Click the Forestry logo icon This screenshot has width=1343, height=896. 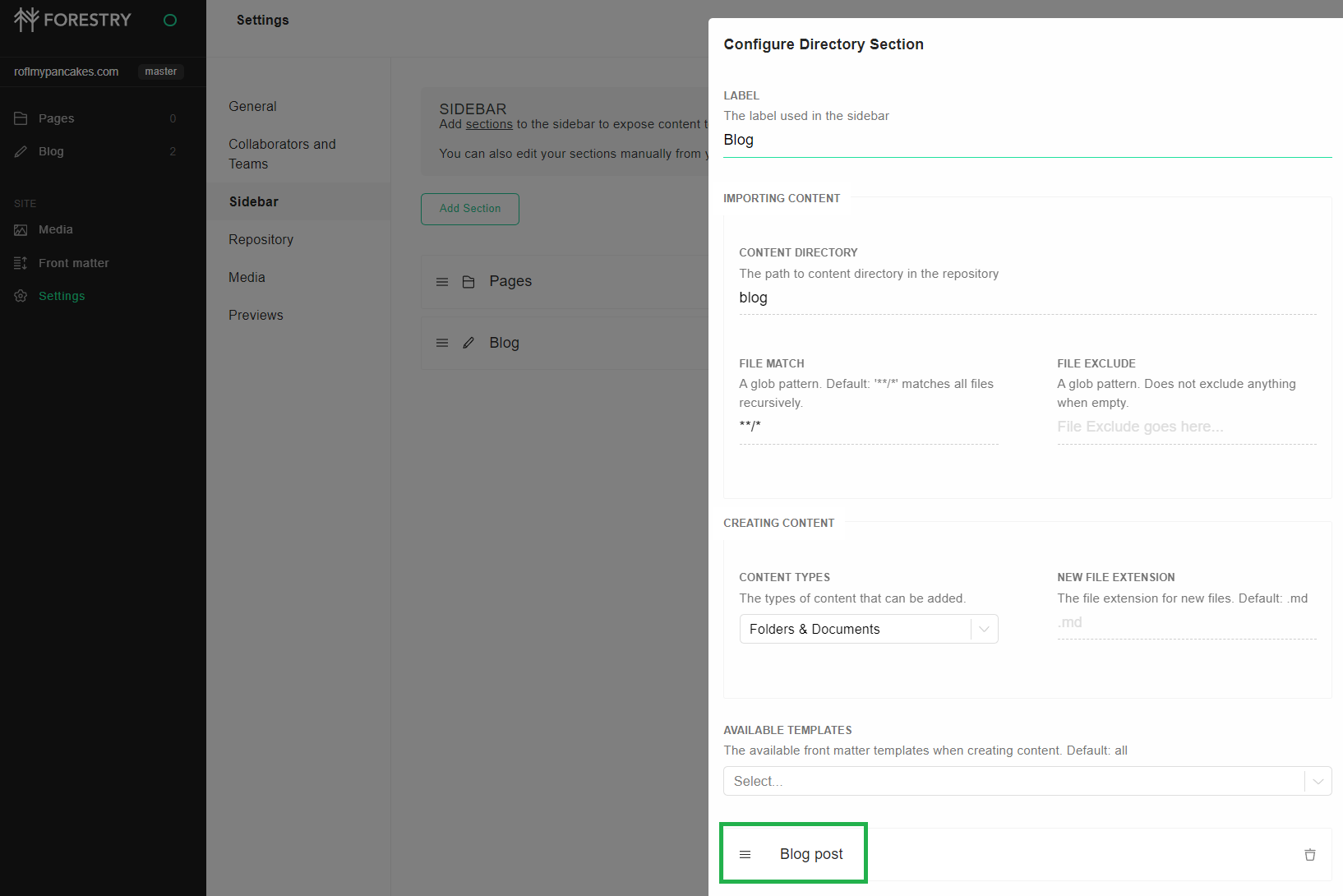tap(27, 20)
